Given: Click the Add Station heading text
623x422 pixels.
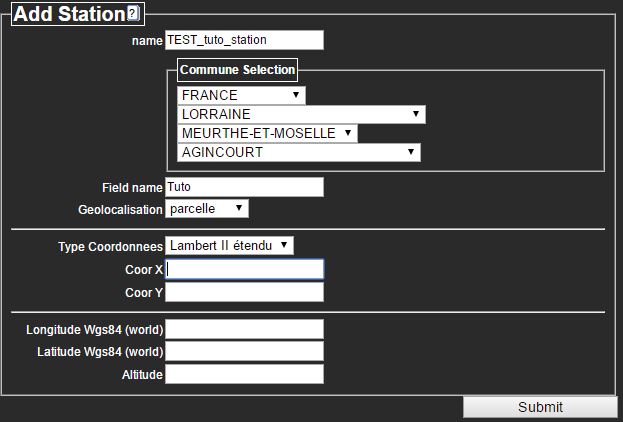Looking at the screenshot, I should pos(70,14).
